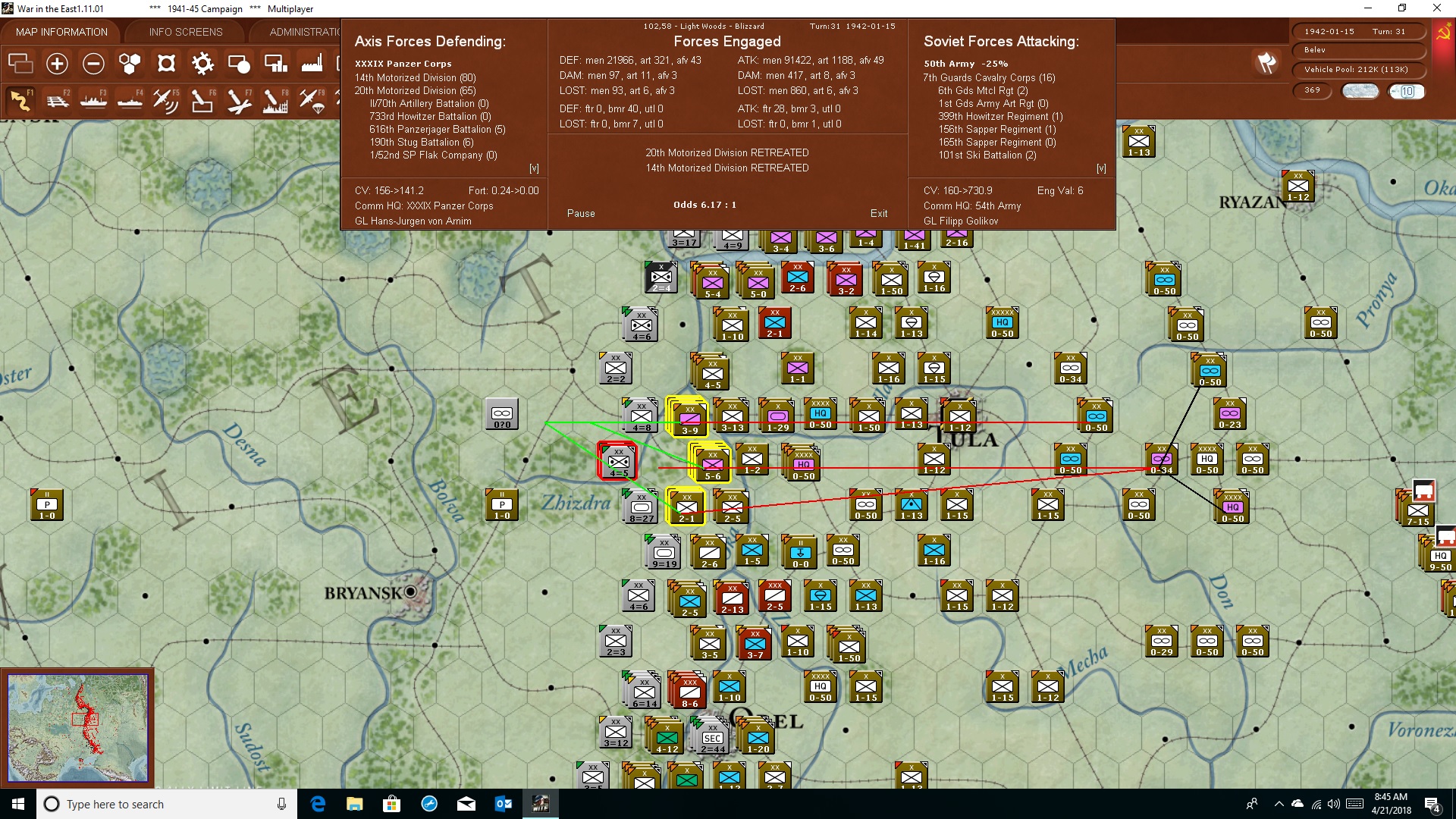Select the yellow-highlighted 5-6 Soviet stack
This screenshot has width=1456, height=819.
pyautogui.click(x=711, y=463)
